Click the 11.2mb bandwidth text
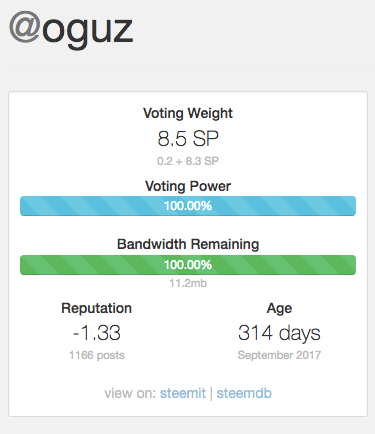 [188, 283]
